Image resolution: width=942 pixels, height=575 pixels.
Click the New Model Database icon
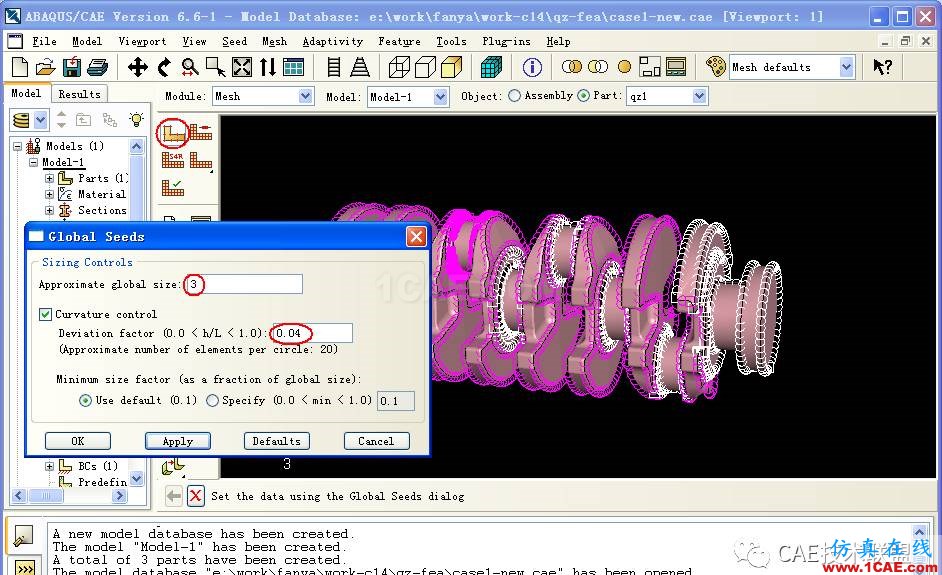click(20, 67)
